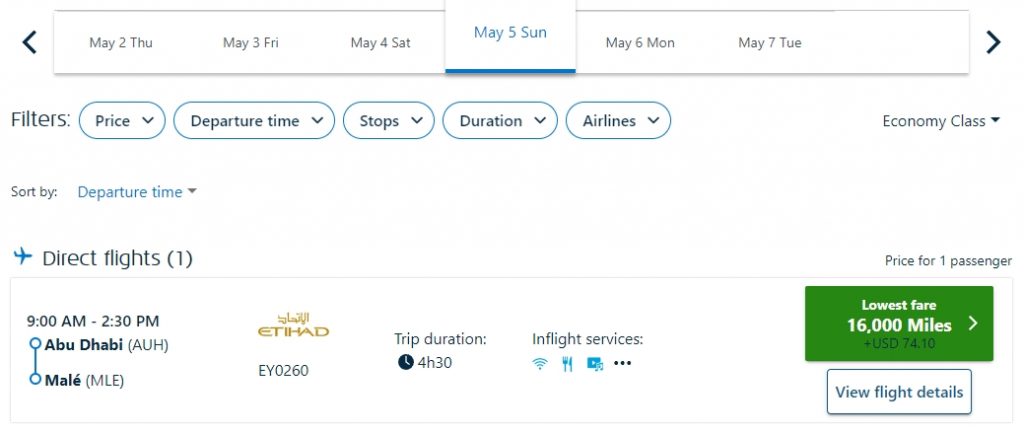Click the inflight entertainment icon
This screenshot has width=1024, height=433.
pos(595,364)
